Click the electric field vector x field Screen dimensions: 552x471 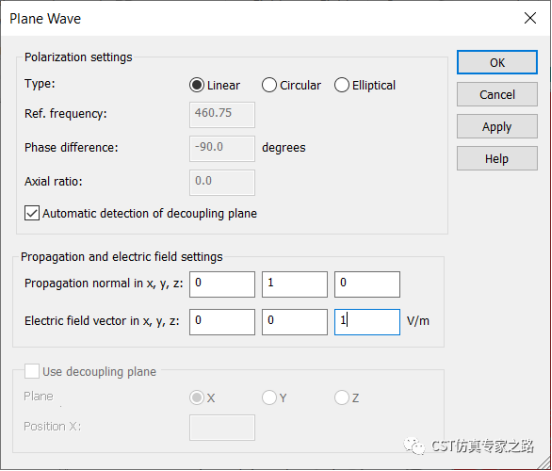(x=222, y=322)
